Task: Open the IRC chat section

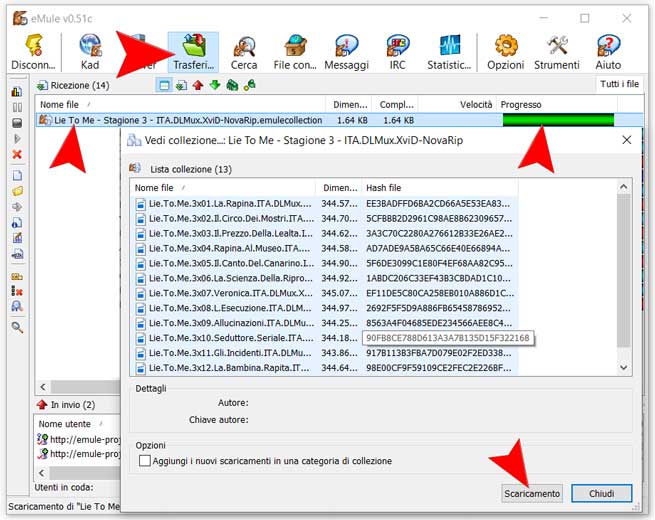Action: [x=397, y=52]
